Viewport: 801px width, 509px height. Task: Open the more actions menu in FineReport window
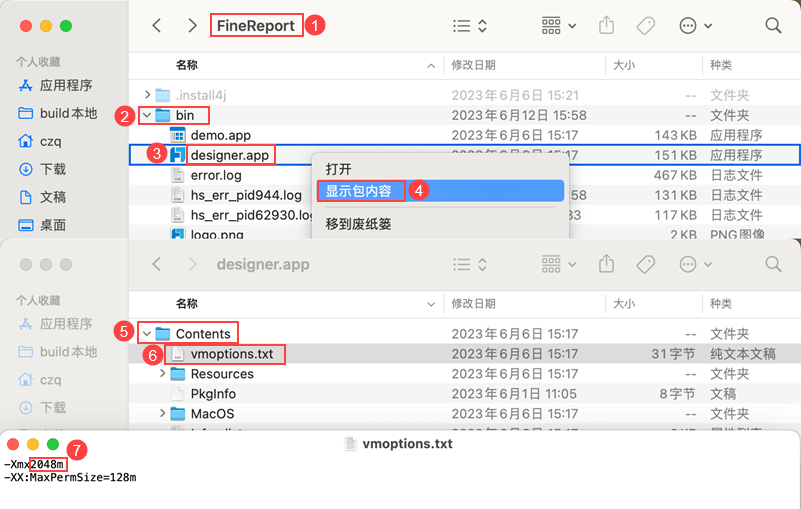(695, 26)
